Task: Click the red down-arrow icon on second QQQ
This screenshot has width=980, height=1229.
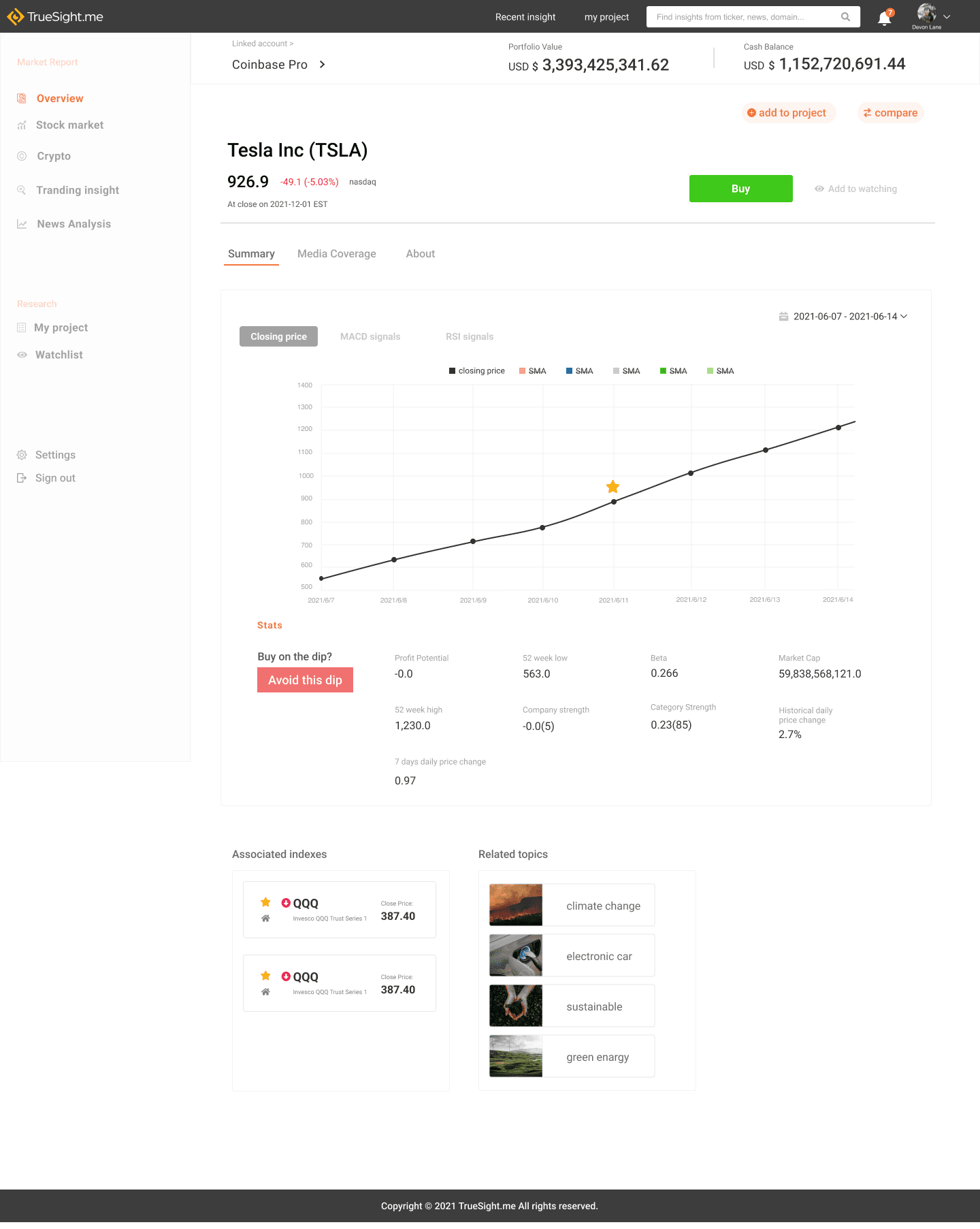Action: point(286,976)
